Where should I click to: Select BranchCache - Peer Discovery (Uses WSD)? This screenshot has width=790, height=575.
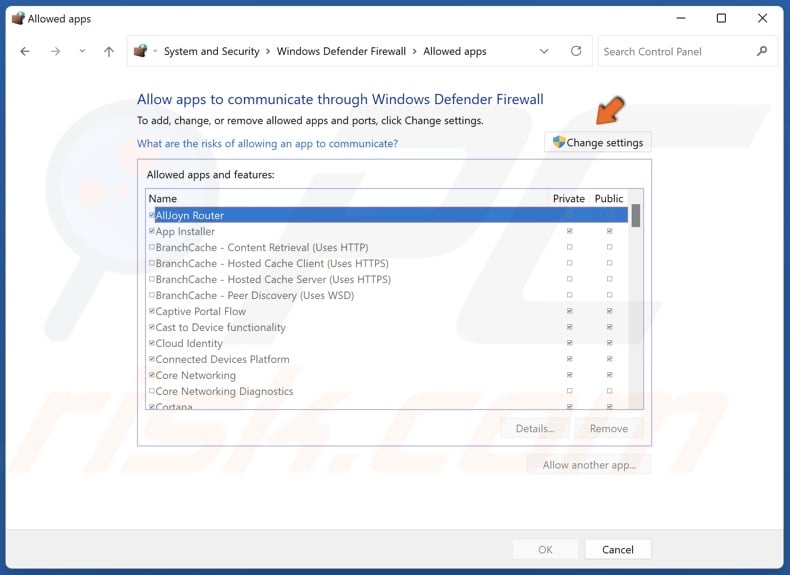tap(387, 295)
